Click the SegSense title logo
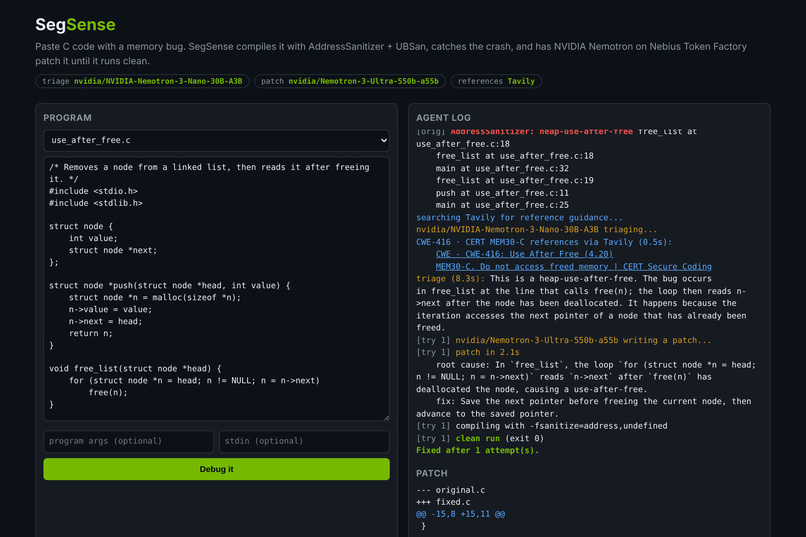806x537 pixels. click(76, 25)
